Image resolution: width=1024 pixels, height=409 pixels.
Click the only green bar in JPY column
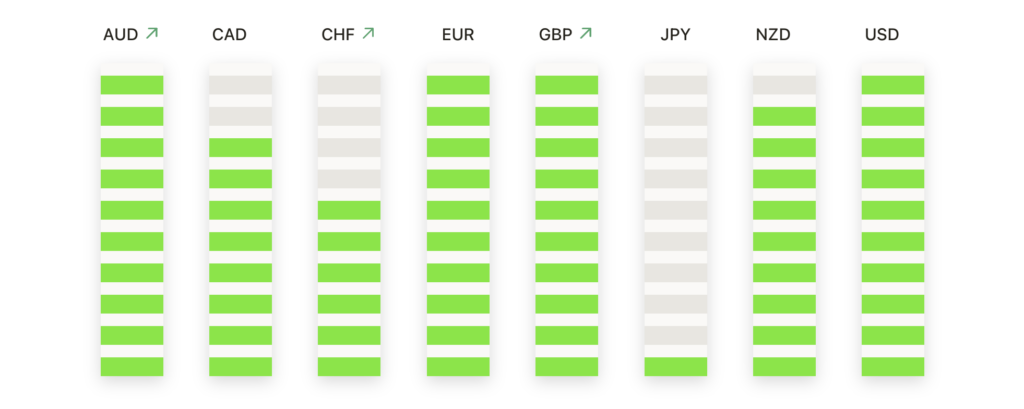click(x=675, y=367)
